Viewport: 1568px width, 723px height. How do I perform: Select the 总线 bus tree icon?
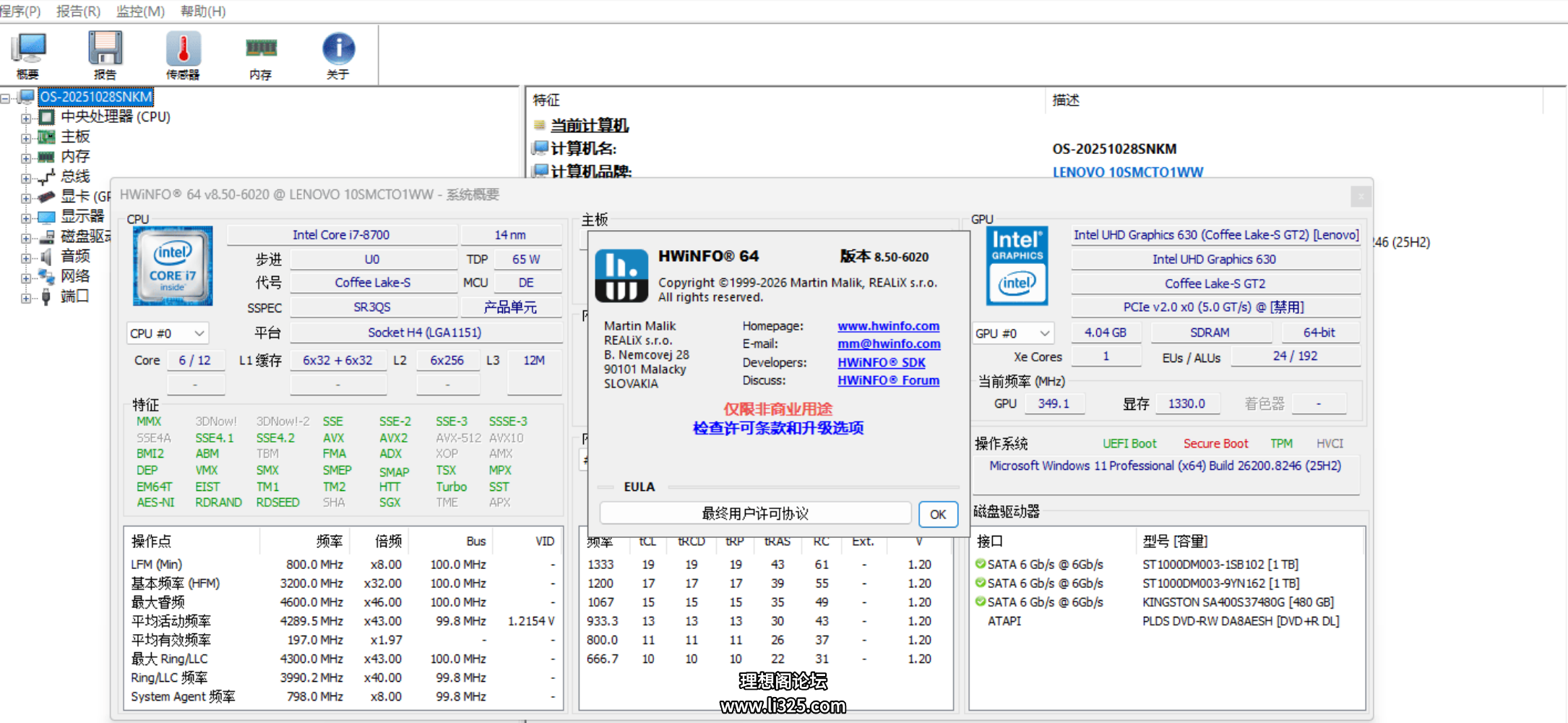tap(46, 176)
